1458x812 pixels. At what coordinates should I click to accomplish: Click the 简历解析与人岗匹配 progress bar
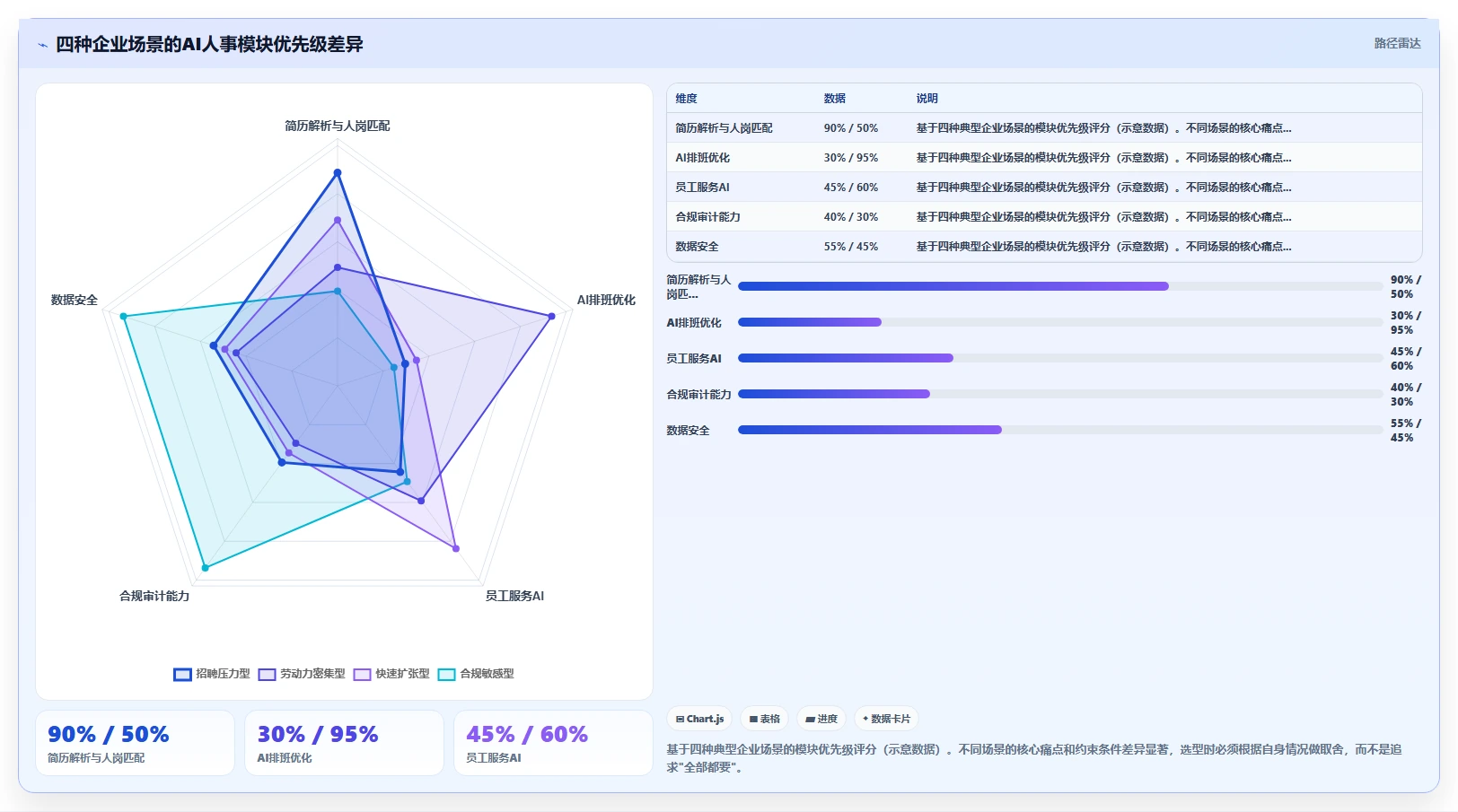1059,286
